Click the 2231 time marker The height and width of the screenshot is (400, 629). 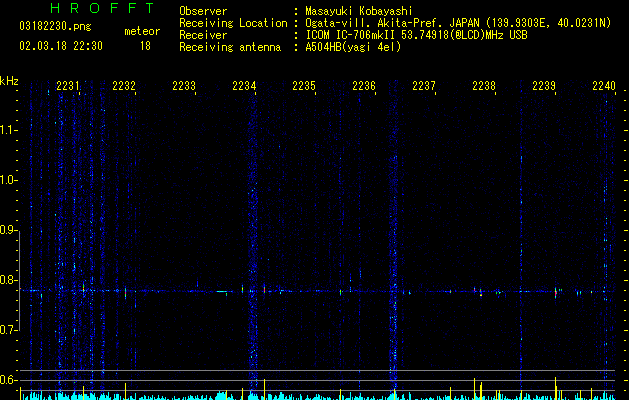click(67, 86)
